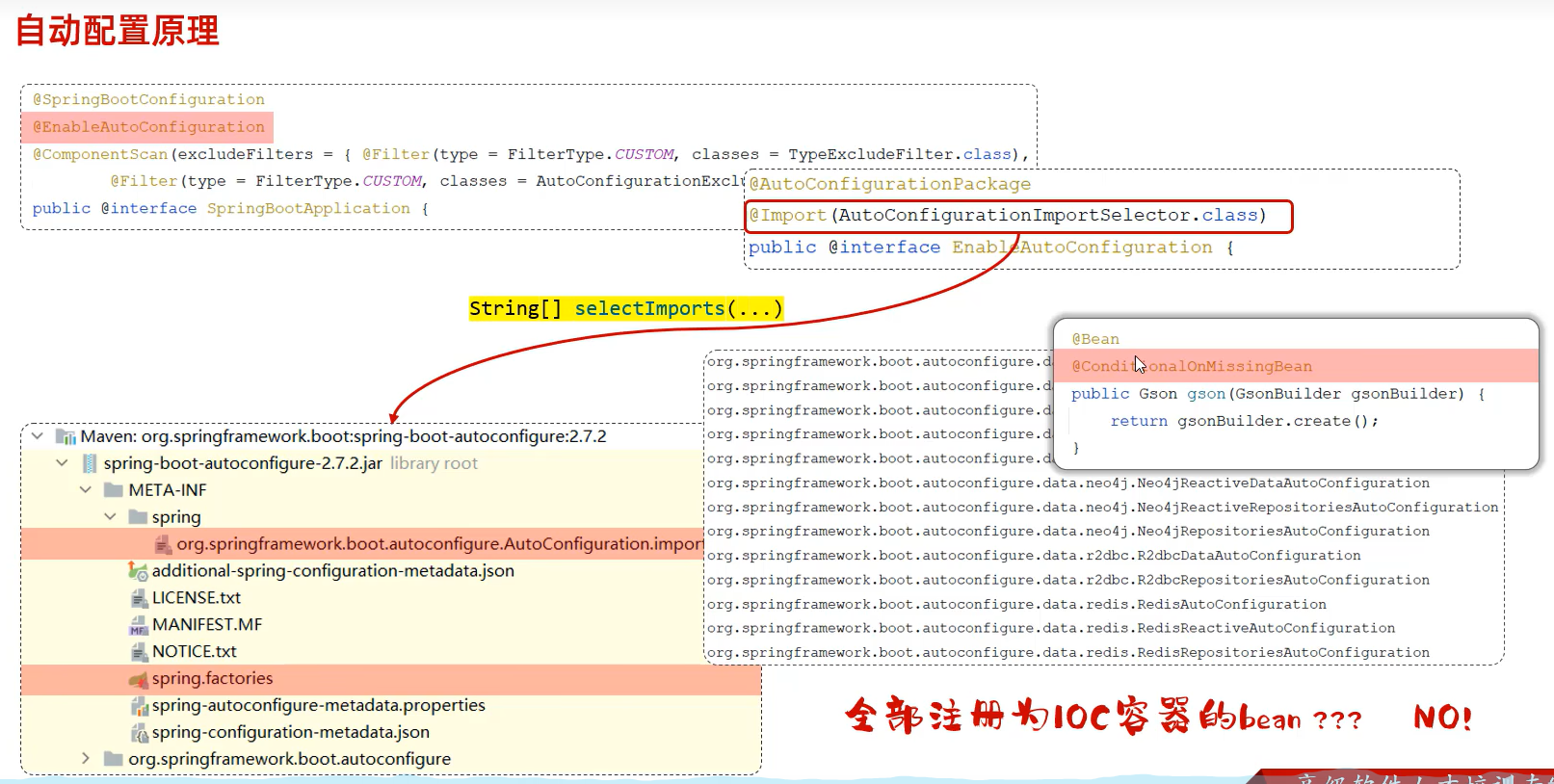
Task: Click the spring.factories leaf icon
Action: point(138,679)
